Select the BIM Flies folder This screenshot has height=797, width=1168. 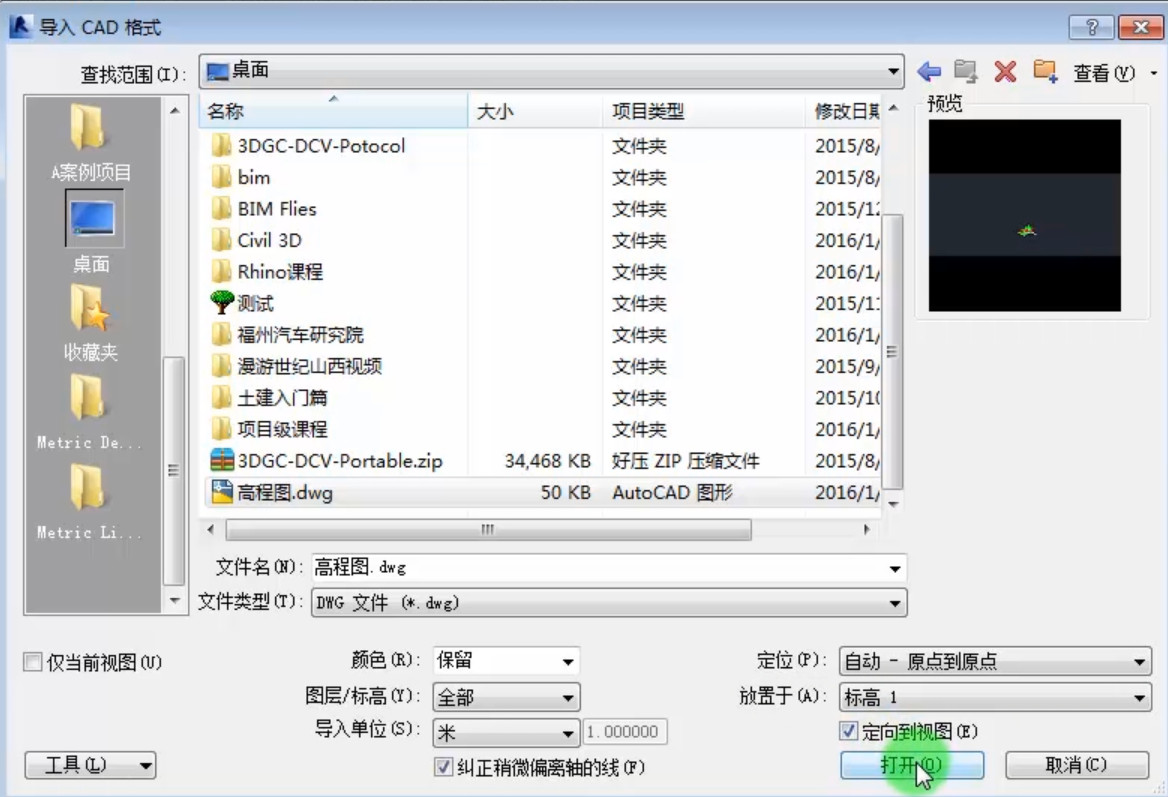click(264, 209)
